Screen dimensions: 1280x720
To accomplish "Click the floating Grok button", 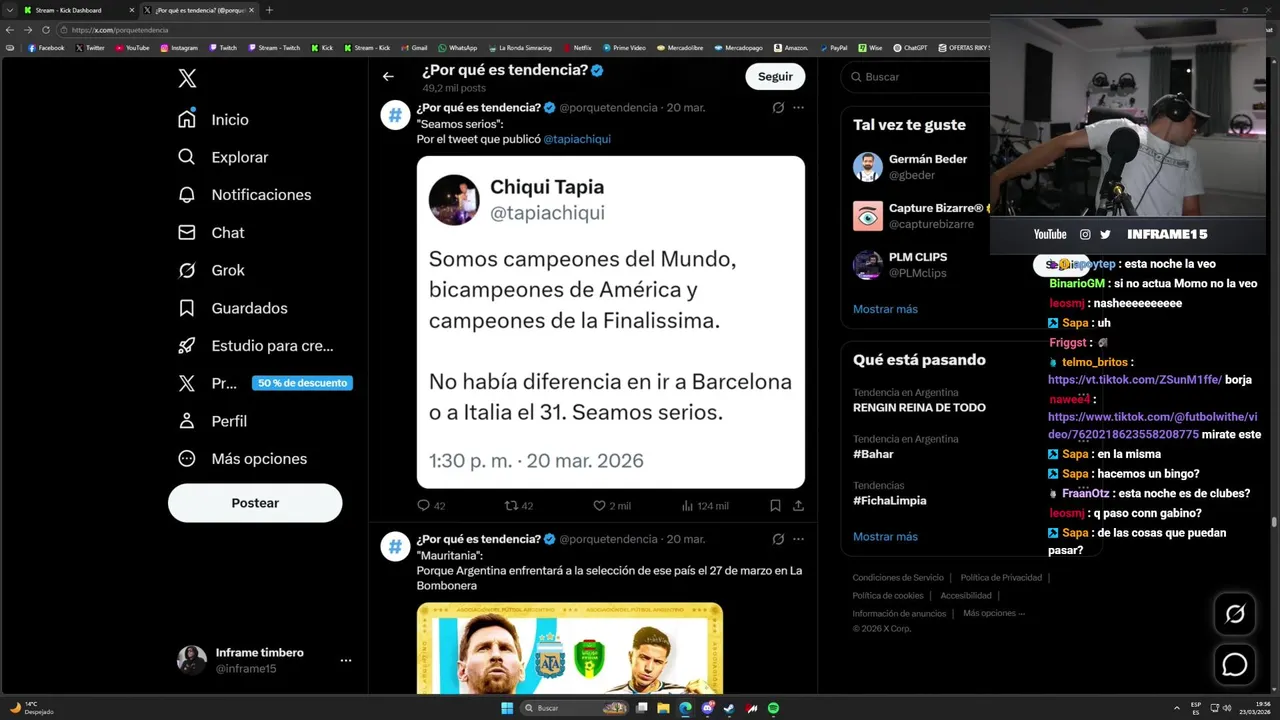I will (x=1235, y=614).
